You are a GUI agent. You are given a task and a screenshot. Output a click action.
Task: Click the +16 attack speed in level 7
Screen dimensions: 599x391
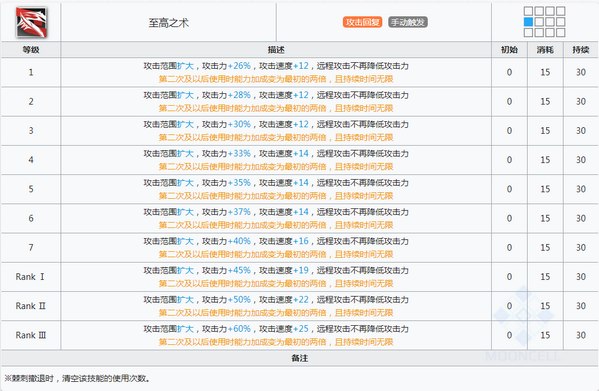click(301, 241)
